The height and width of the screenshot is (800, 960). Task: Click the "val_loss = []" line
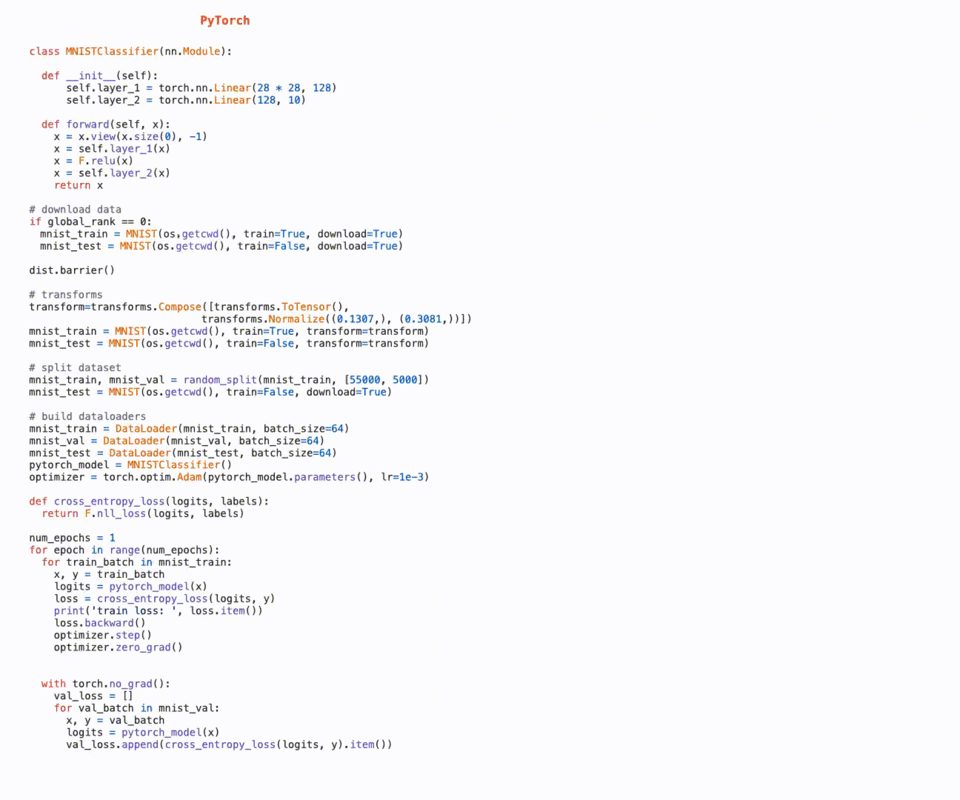(x=93, y=696)
